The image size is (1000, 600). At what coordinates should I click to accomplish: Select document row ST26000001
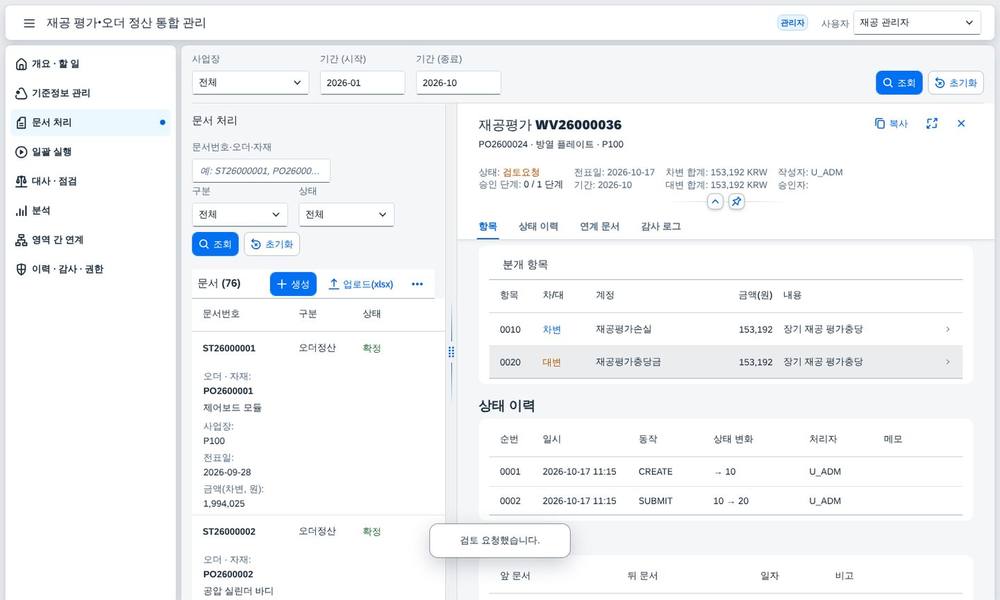[x=318, y=423]
